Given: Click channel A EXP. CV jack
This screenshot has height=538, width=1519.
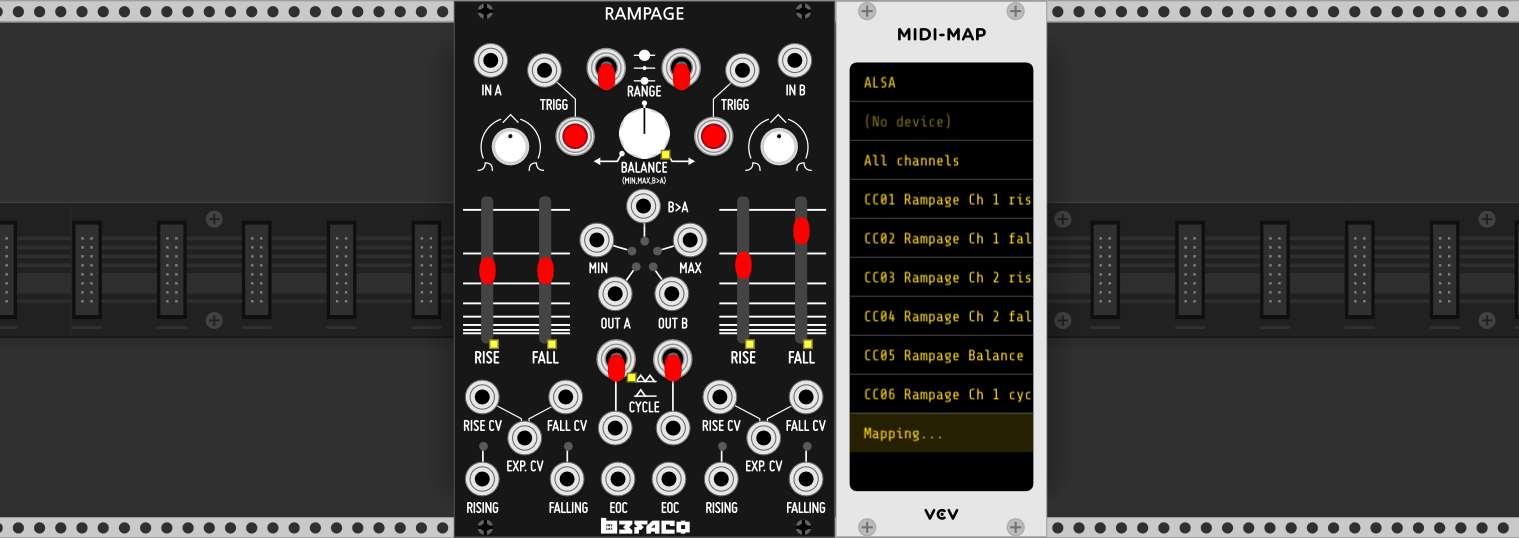Looking at the screenshot, I should click(x=524, y=438).
